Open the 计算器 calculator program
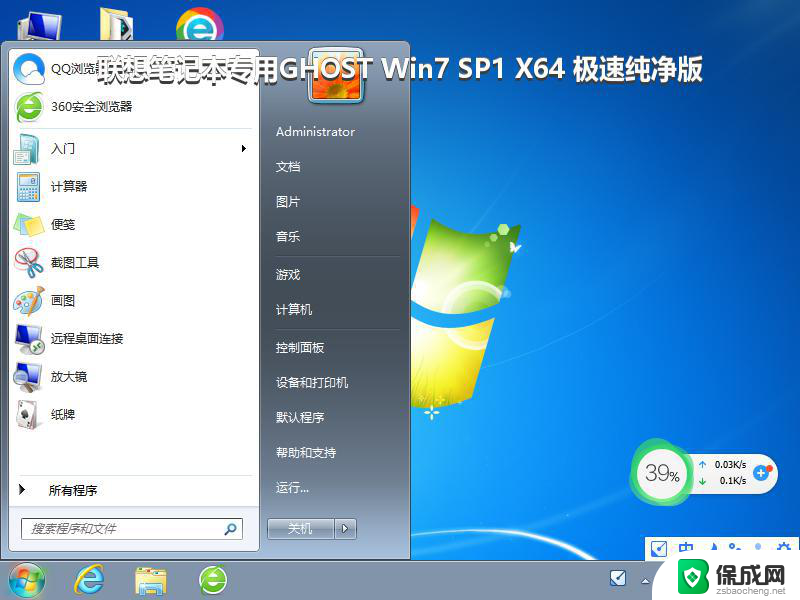 coord(132,187)
